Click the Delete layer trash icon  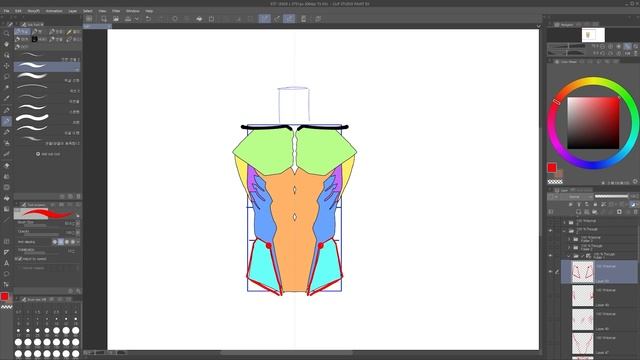pos(636,212)
